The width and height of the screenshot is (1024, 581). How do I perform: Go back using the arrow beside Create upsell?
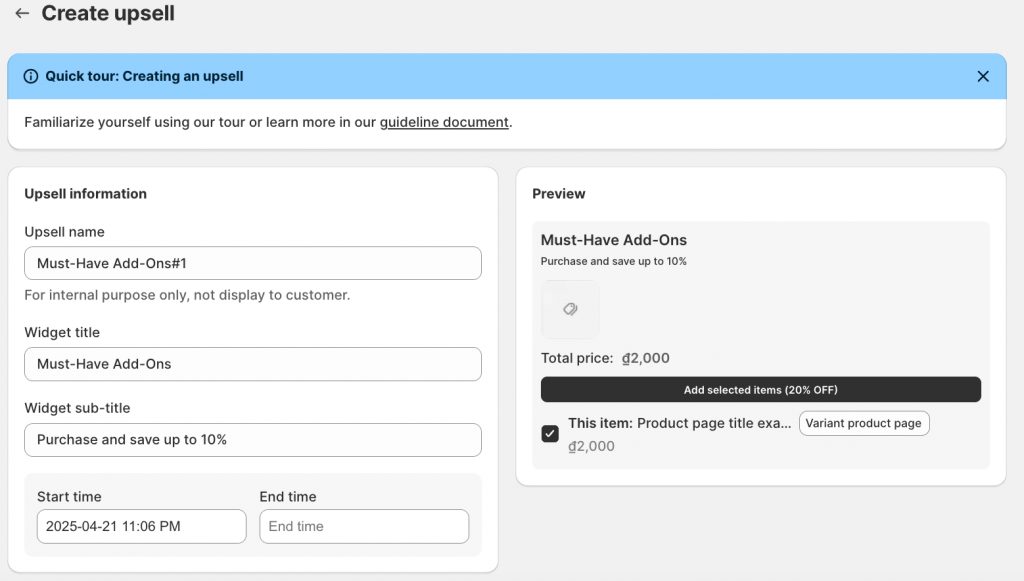click(x=22, y=14)
